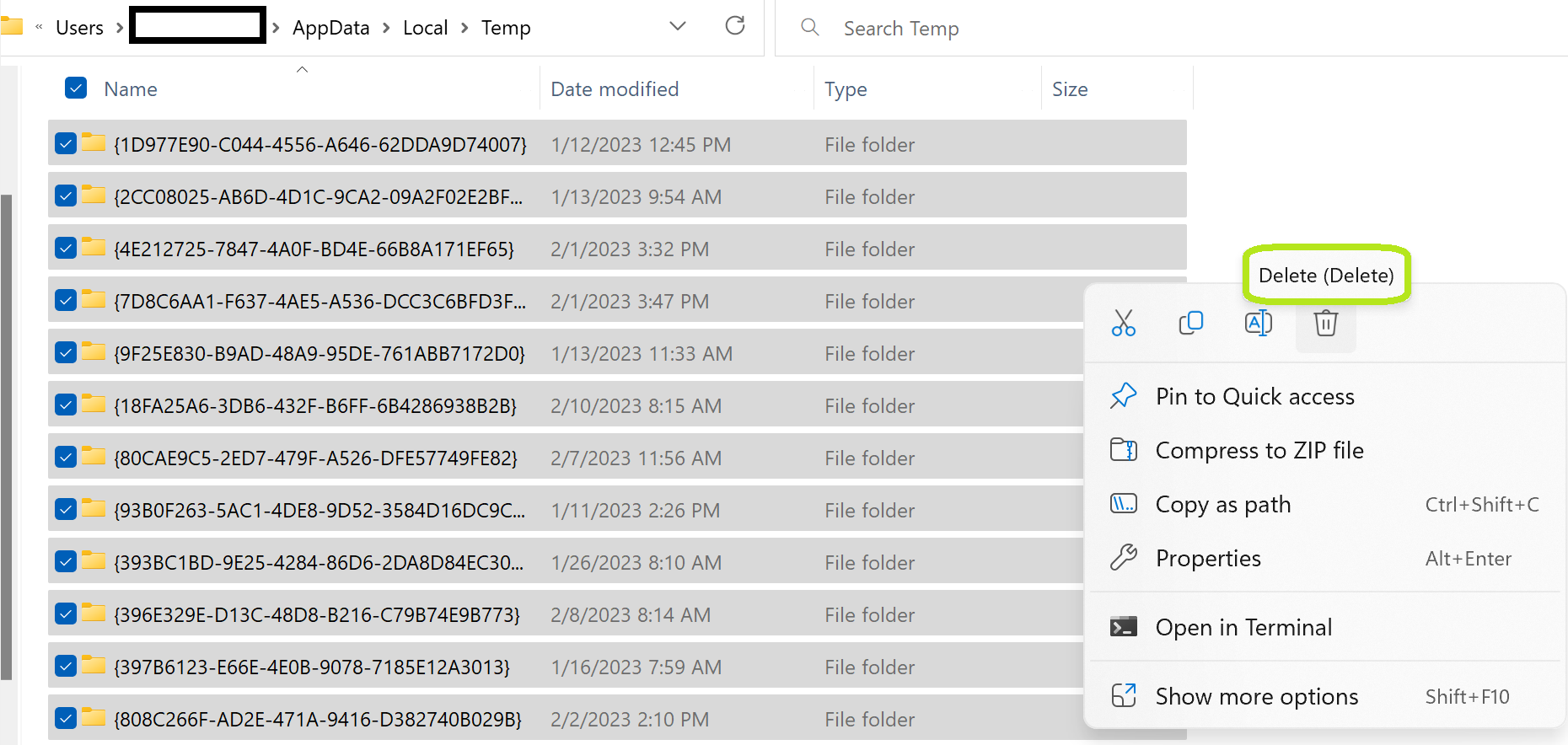
Task: Click the wrench icon beside Properties
Action: click(1124, 558)
